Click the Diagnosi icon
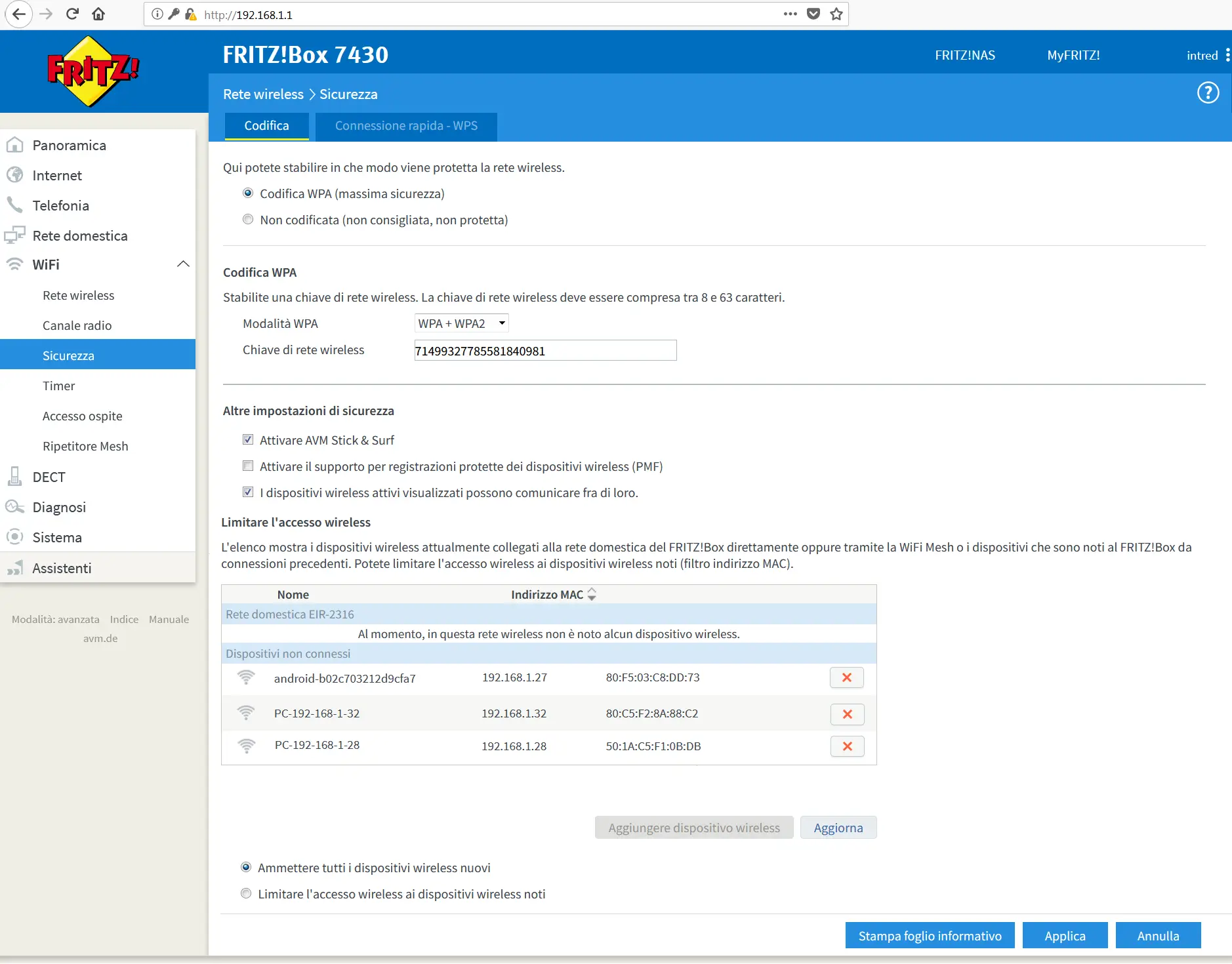 click(x=14, y=507)
